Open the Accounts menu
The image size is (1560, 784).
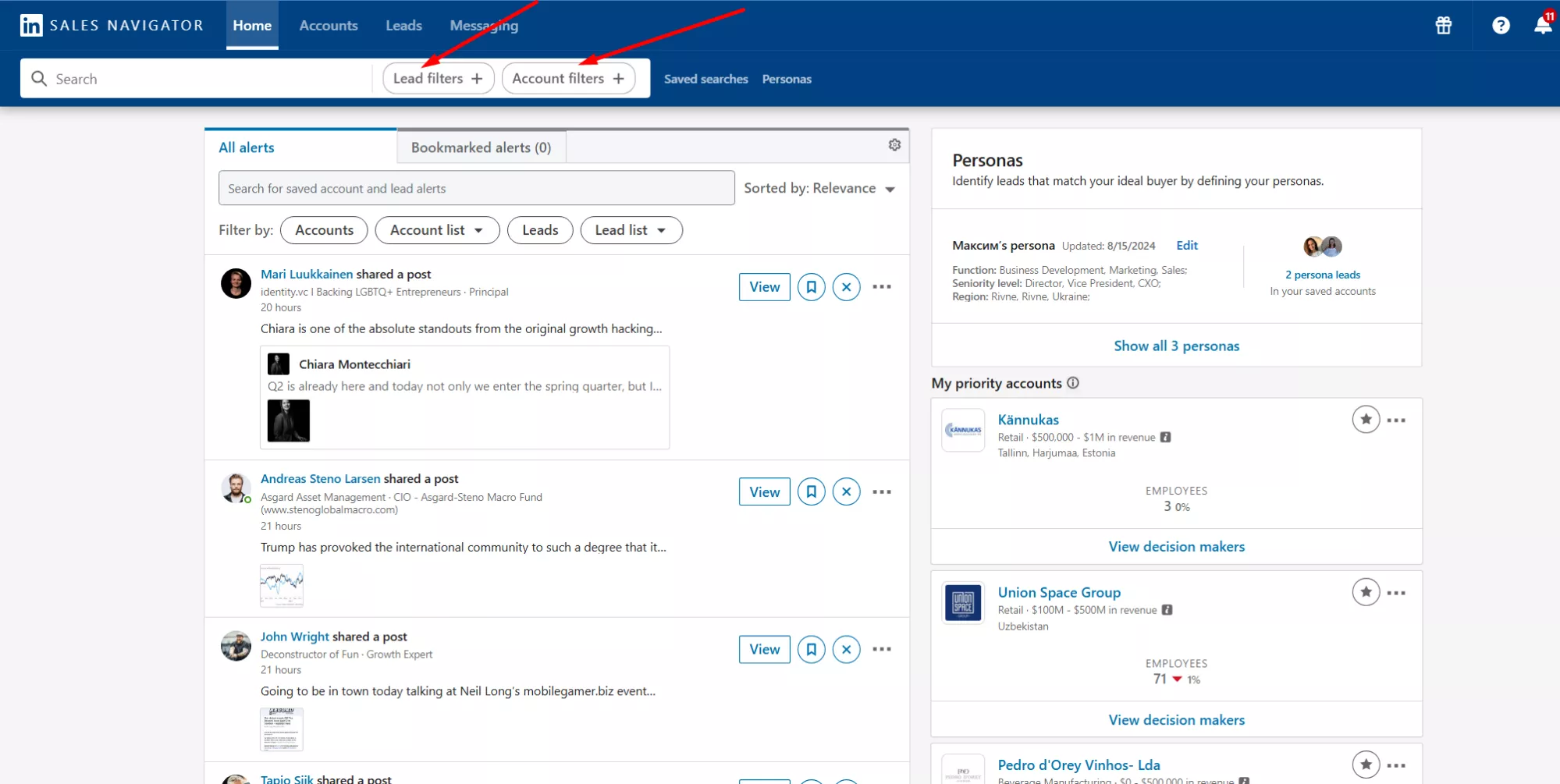pyautogui.click(x=329, y=26)
